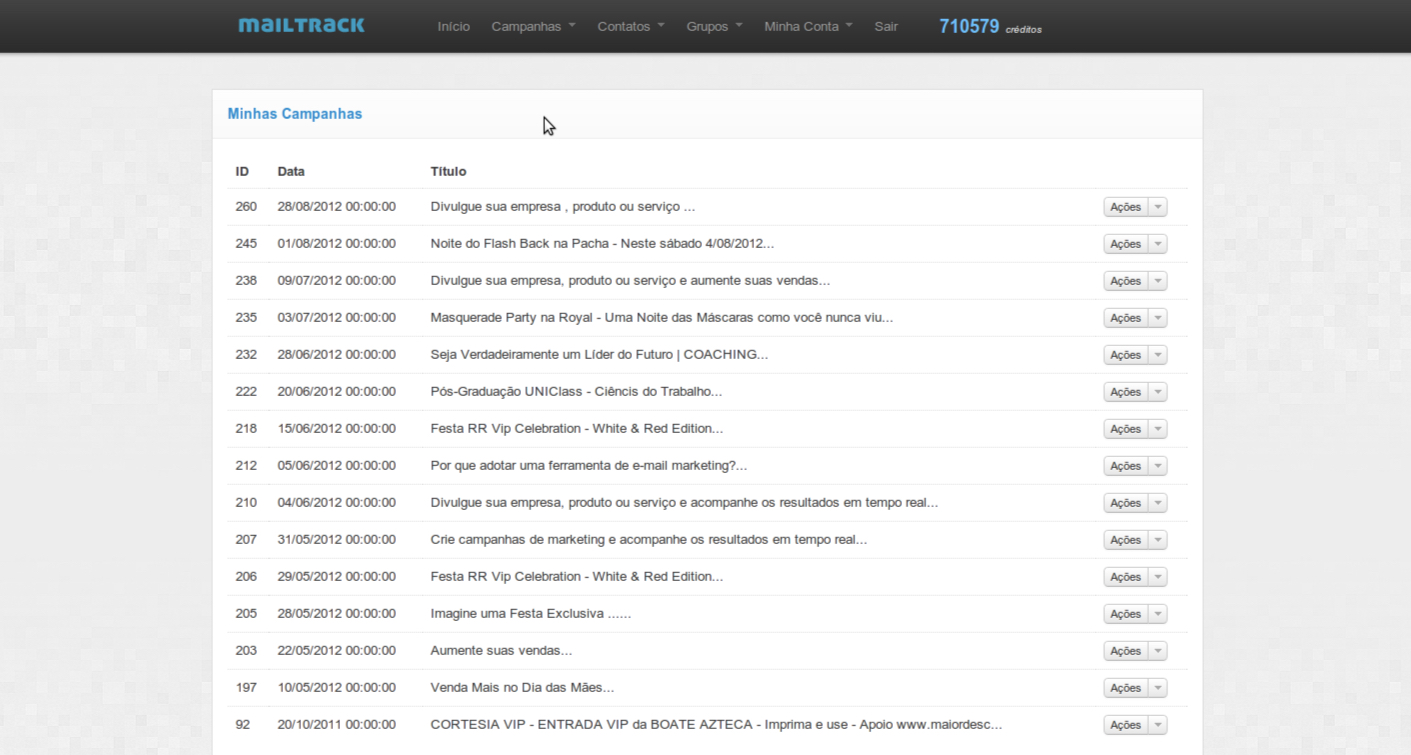This screenshot has width=1411, height=755.
Task: Open the Festa RR Vip Celebration campaign
Action: click(577, 428)
